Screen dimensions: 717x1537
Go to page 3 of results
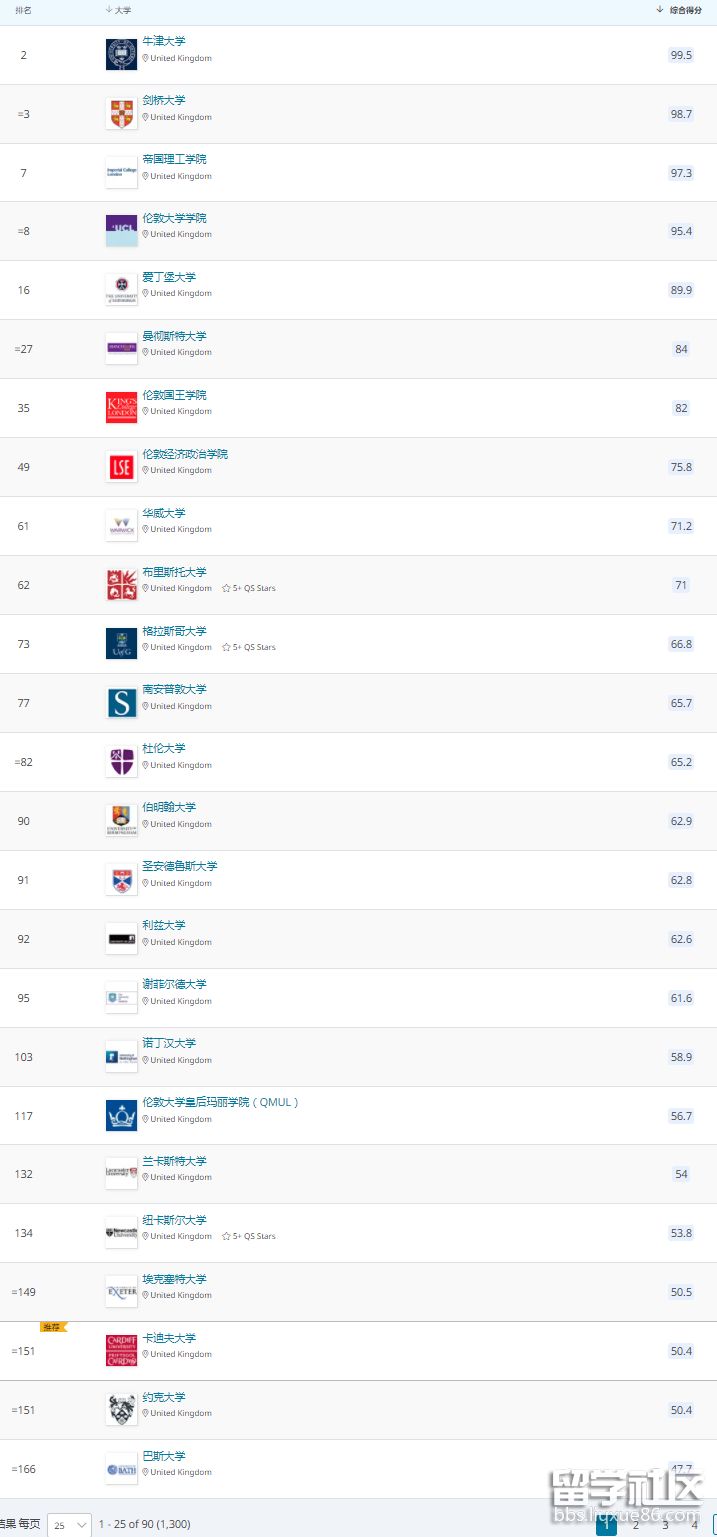coord(665,1525)
